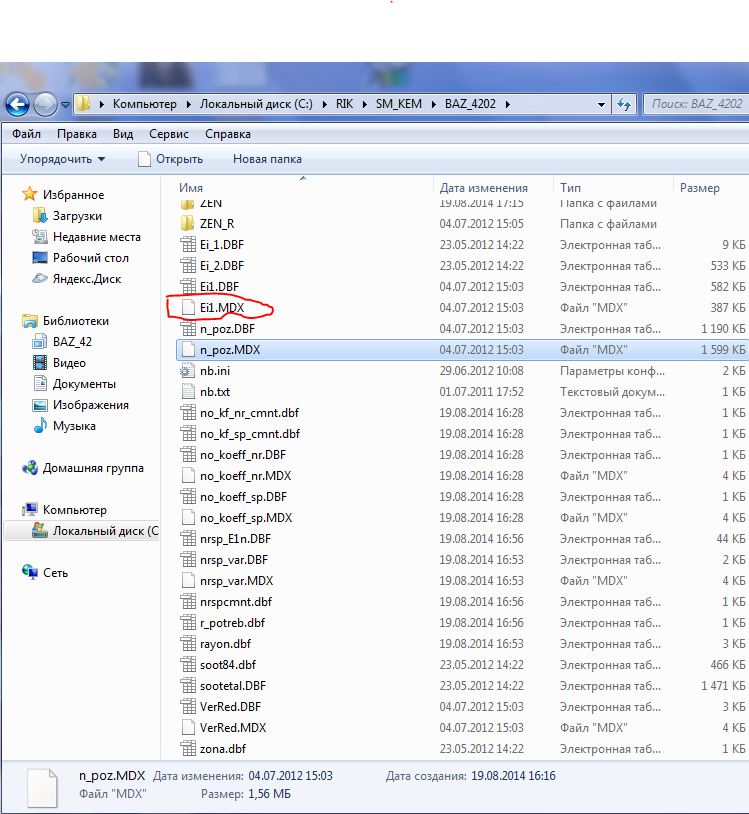Click the Избранное star icon
Image resolution: width=749 pixels, height=814 pixels.
pos(30,195)
